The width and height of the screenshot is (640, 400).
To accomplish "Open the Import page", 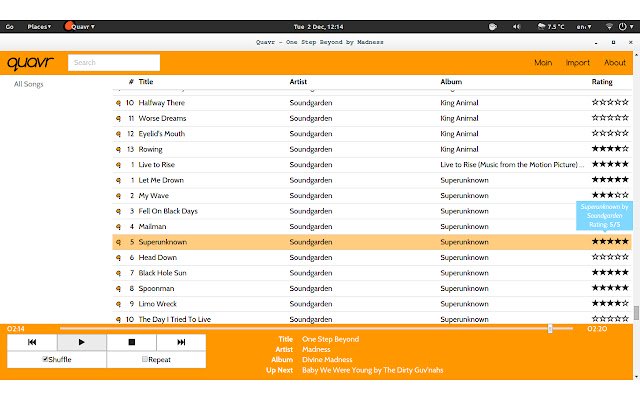I will tap(578, 62).
